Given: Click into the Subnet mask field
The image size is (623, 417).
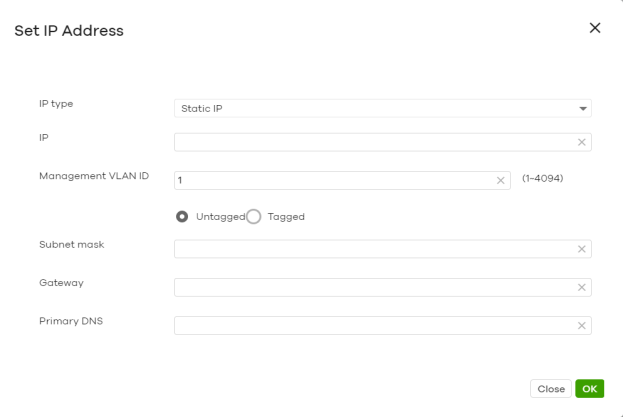Looking at the screenshot, I should (x=372, y=249).
